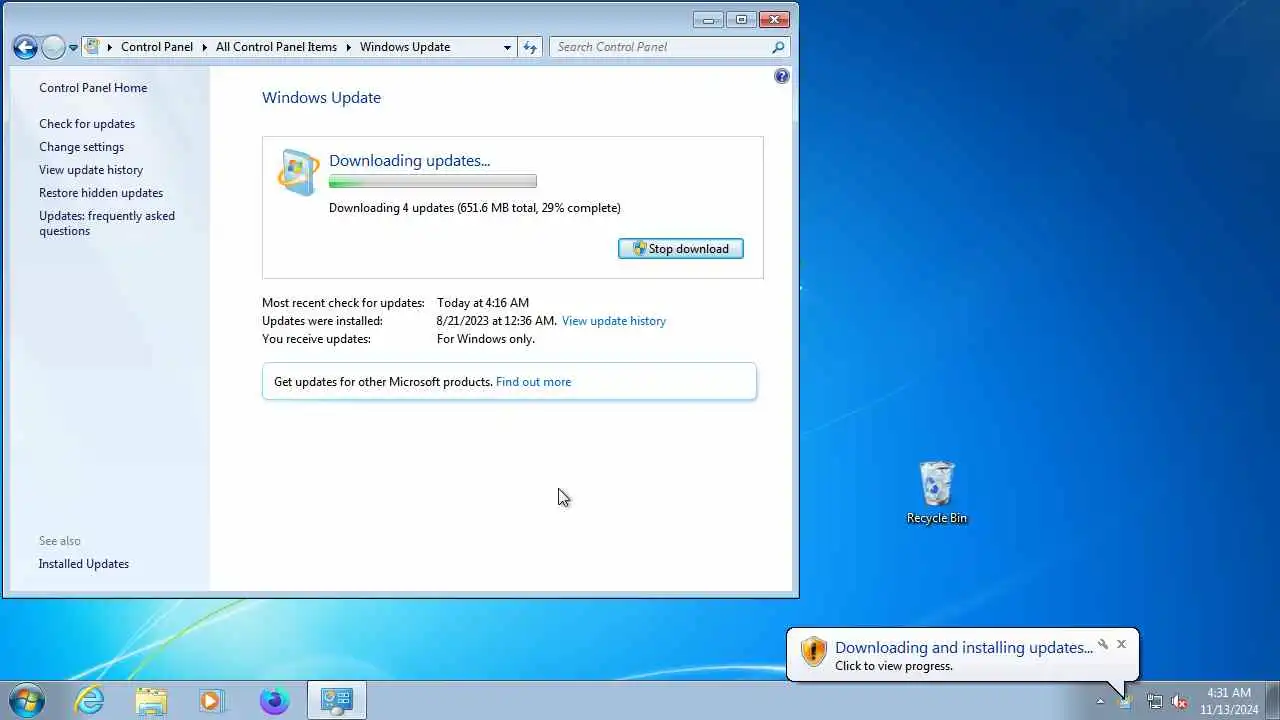Viewport: 1280px width, 720px height.
Task: Open the recent pages dropdown arrow
Action: click(x=73, y=48)
